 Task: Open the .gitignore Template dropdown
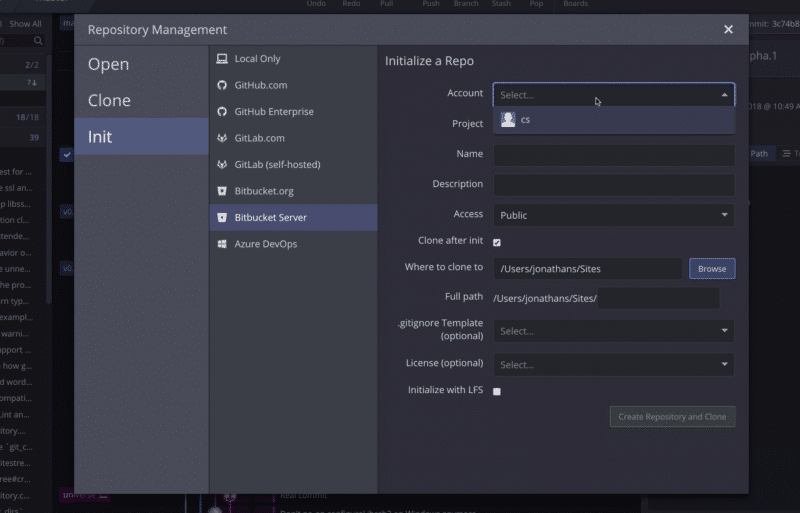click(614, 331)
